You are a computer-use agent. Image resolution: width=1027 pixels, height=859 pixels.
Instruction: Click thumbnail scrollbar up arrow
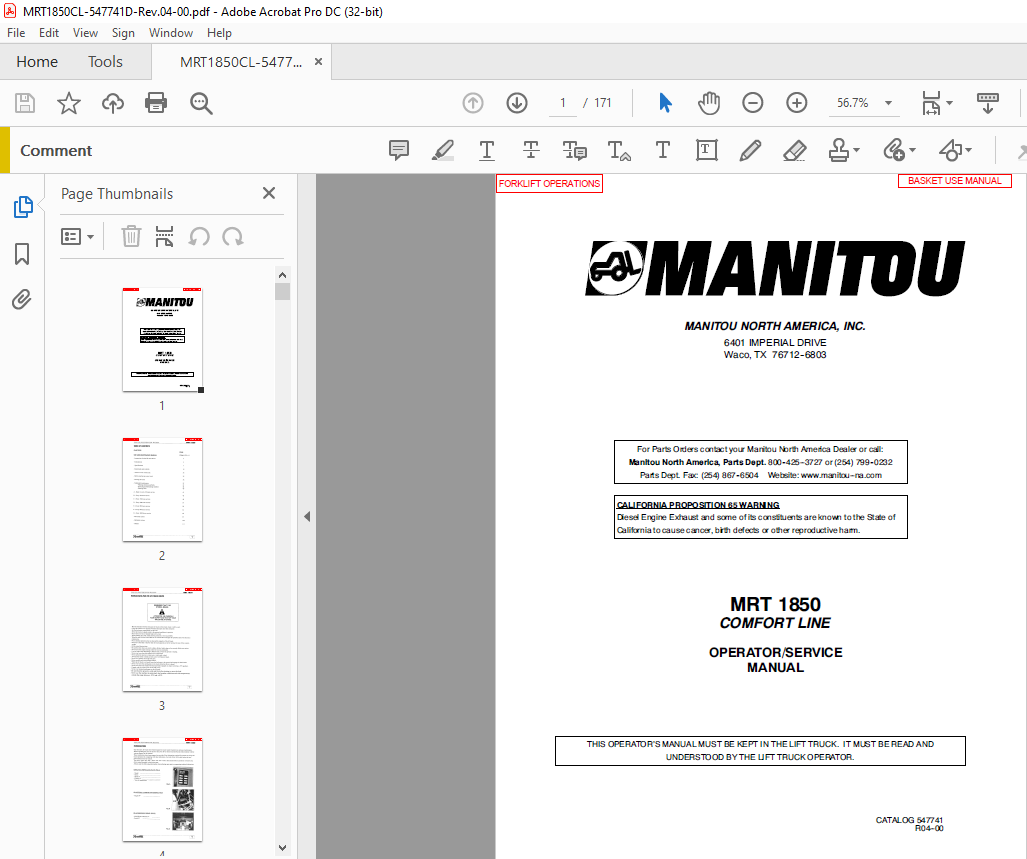coord(282,275)
